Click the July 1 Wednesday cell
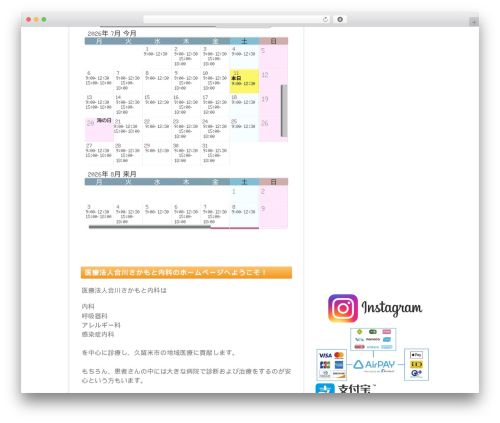 tap(157, 57)
